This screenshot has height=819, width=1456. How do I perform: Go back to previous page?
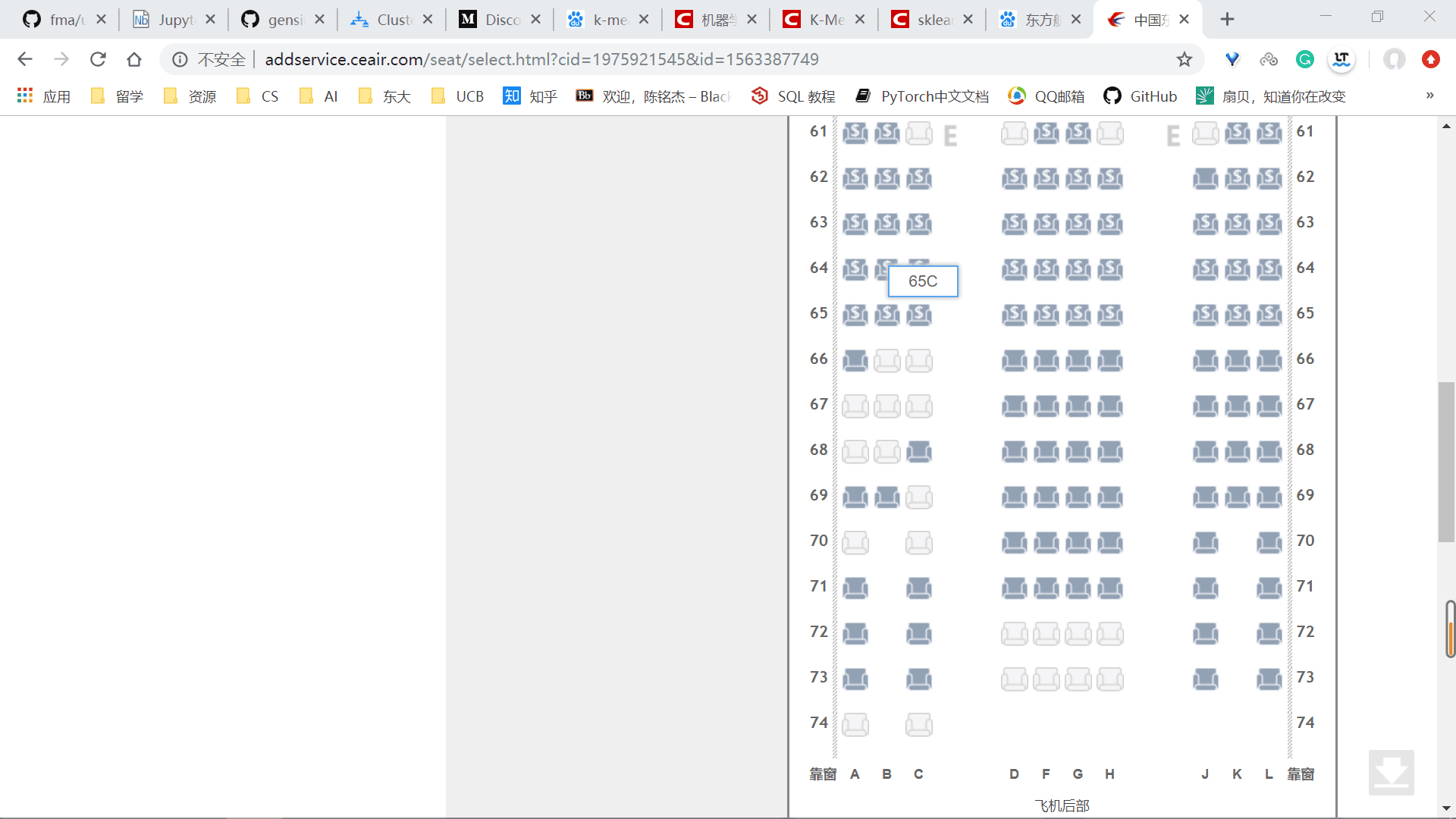point(25,59)
